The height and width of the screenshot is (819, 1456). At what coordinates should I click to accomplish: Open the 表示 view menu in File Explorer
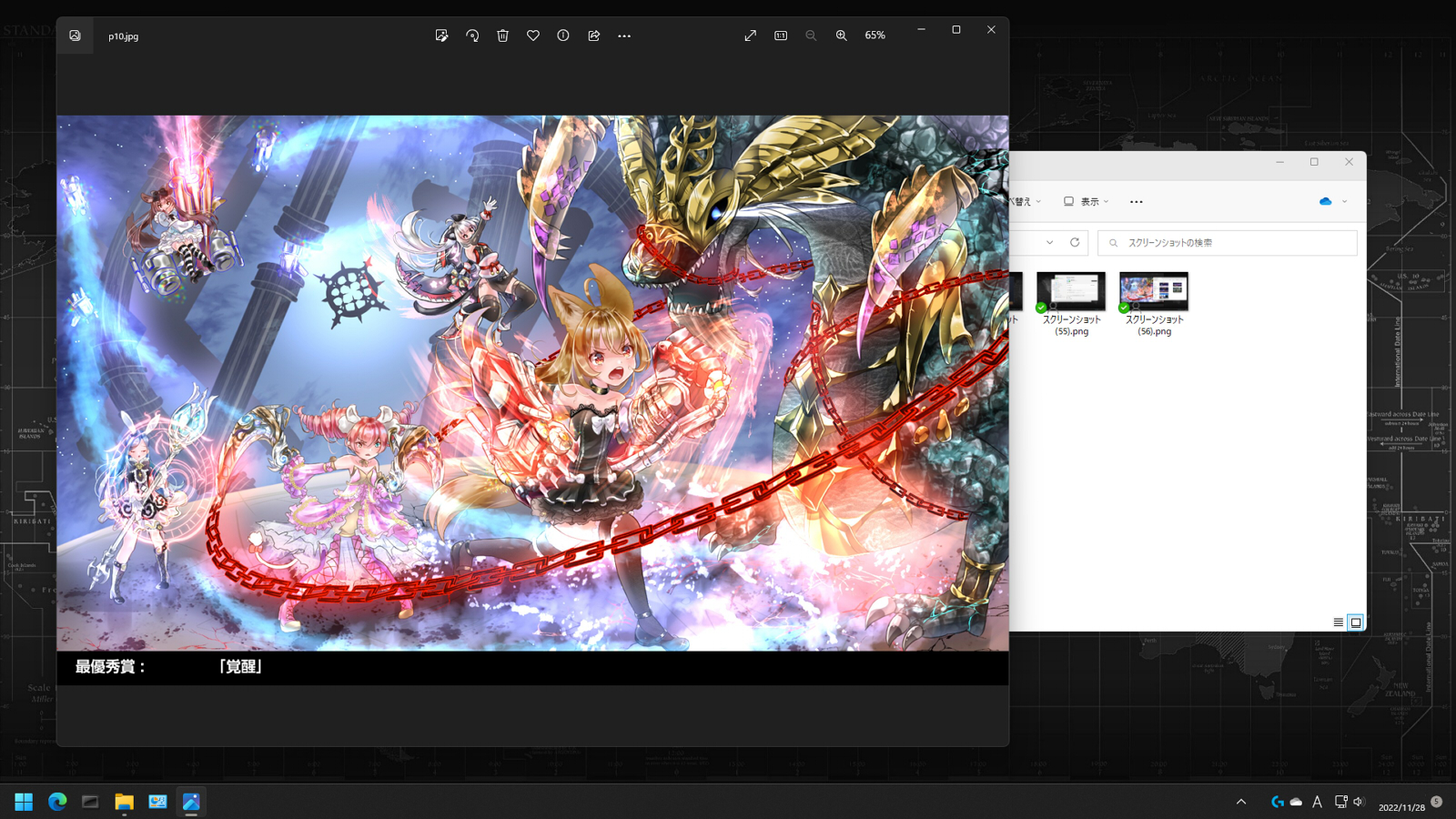pos(1087,202)
